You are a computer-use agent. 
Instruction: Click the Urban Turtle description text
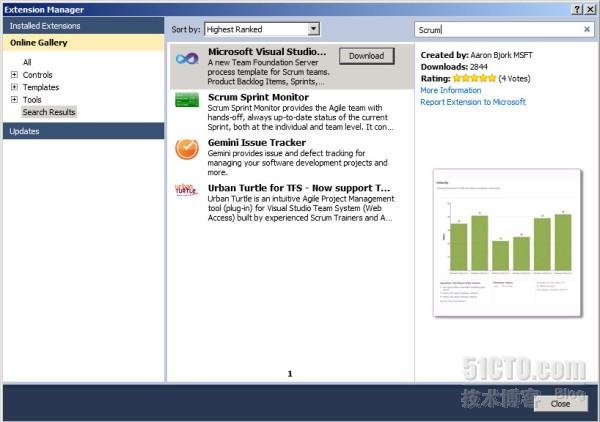[301, 209]
